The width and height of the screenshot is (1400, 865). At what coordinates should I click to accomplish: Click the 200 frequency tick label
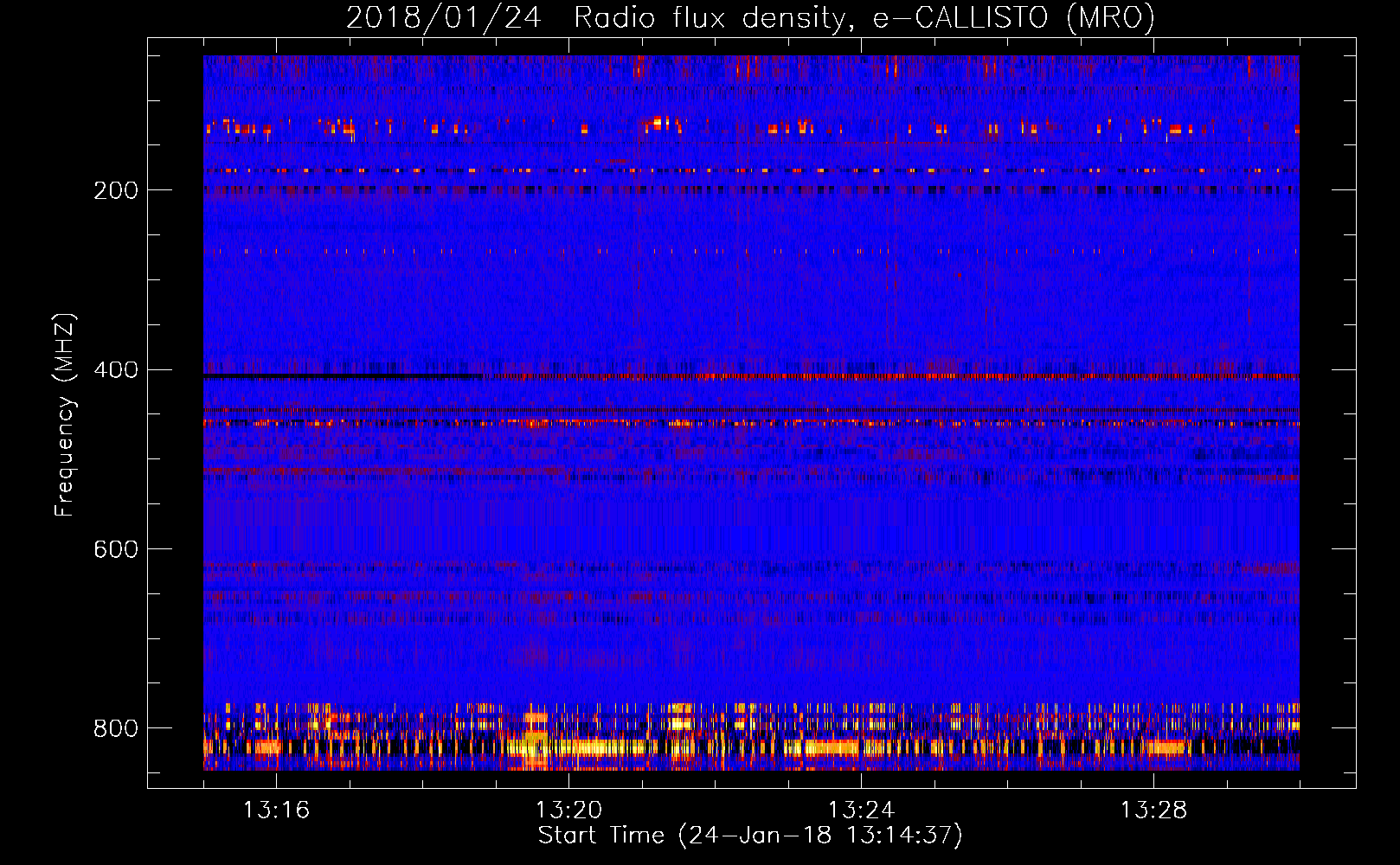click(x=116, y=190)
